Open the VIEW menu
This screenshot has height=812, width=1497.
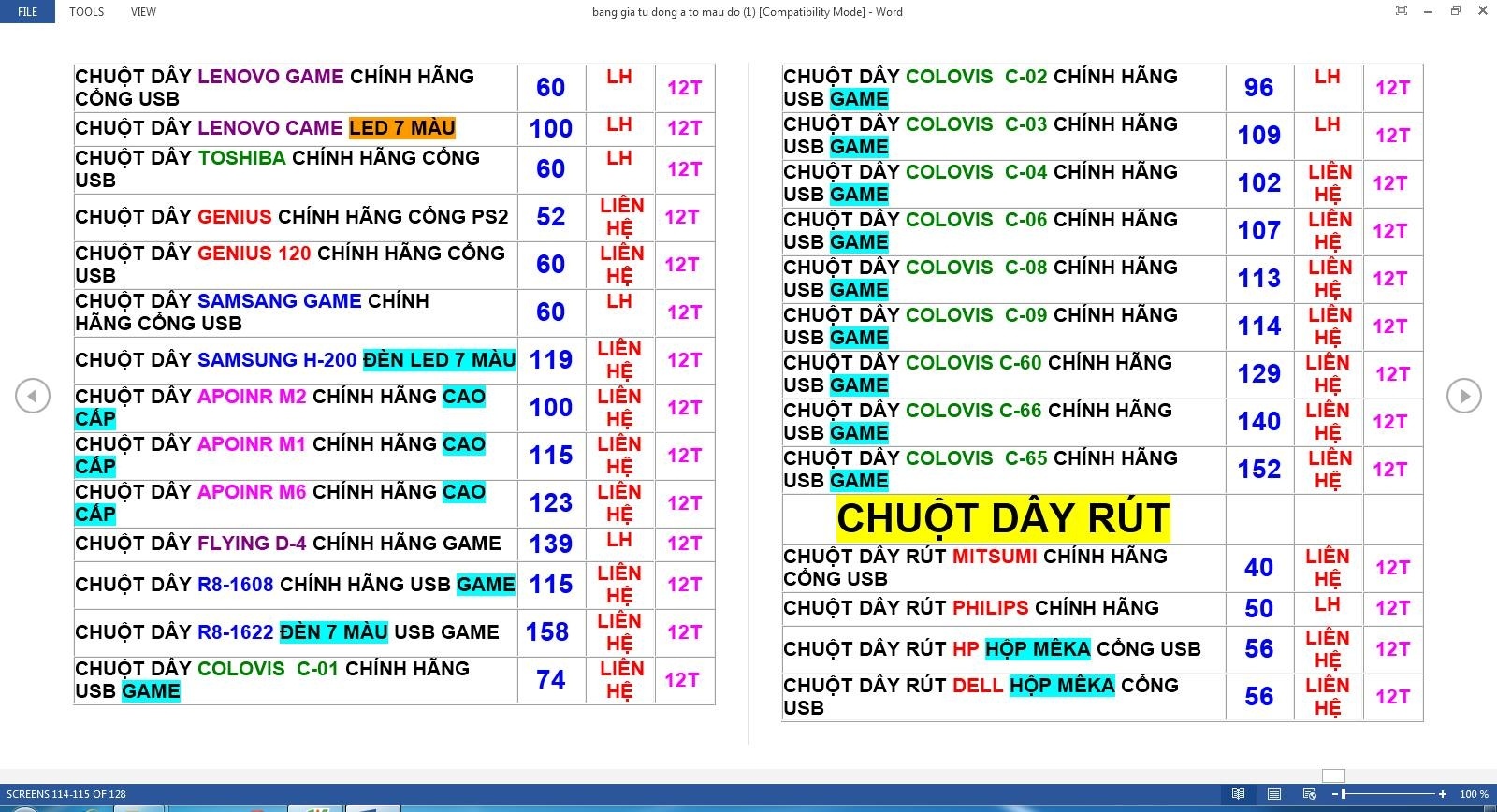coord(143,12)
